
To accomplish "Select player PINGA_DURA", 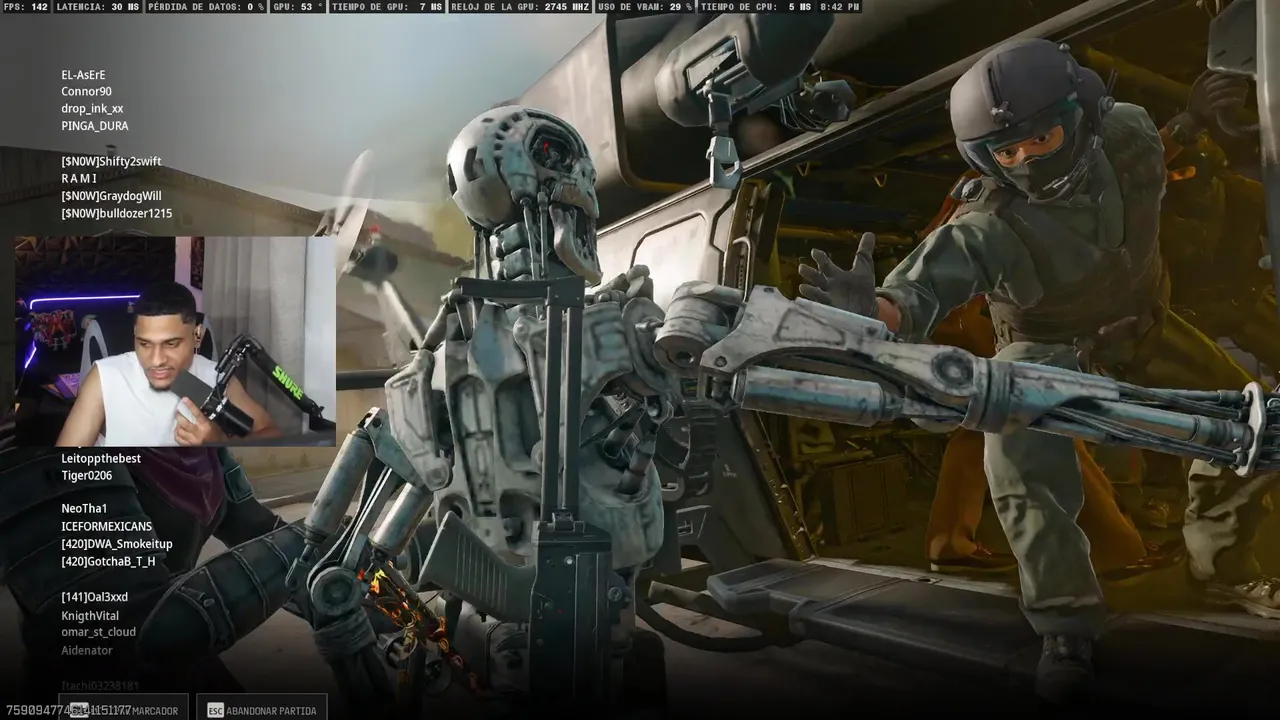I will [94, 126].
